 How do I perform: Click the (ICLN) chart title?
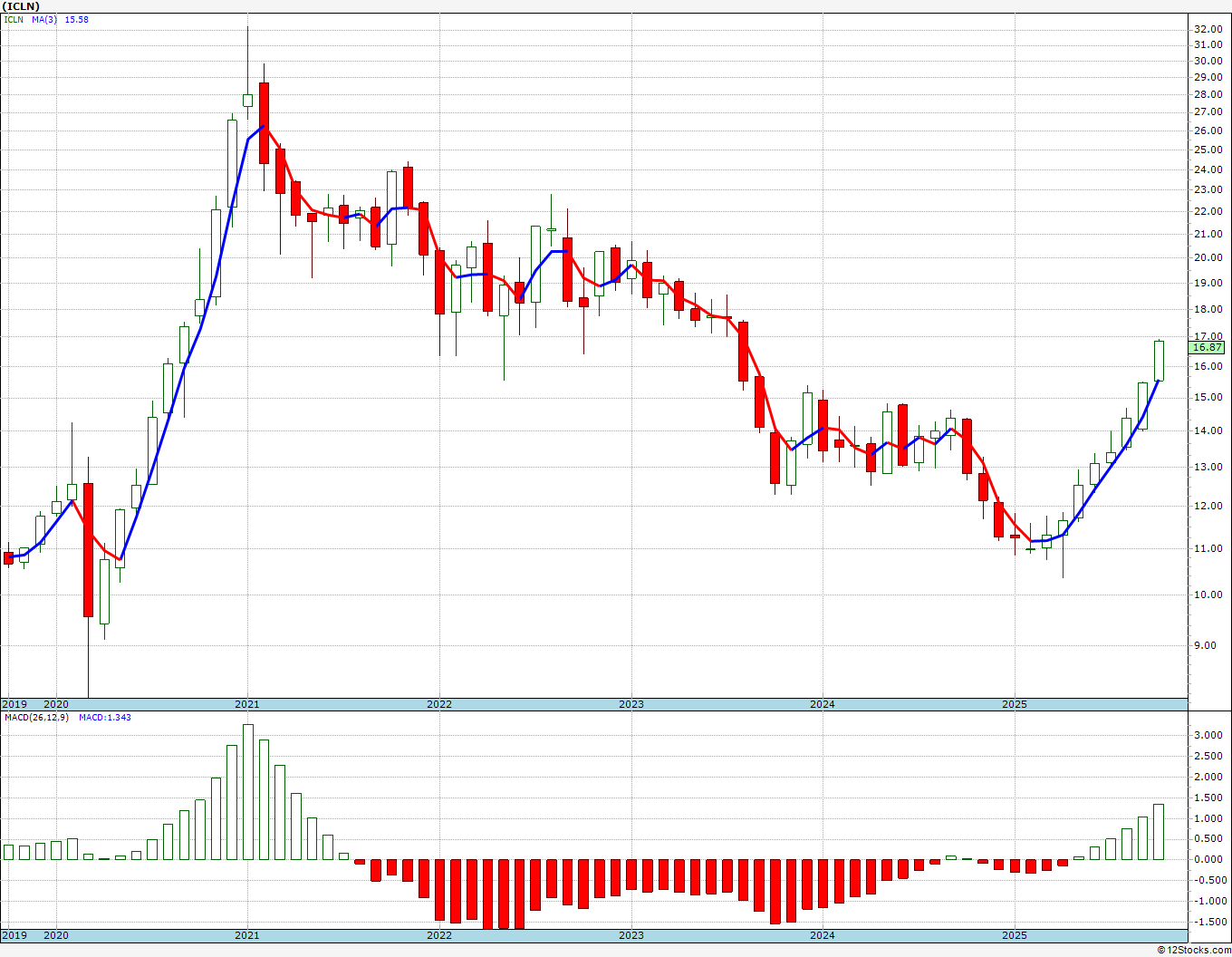[22, 5]
